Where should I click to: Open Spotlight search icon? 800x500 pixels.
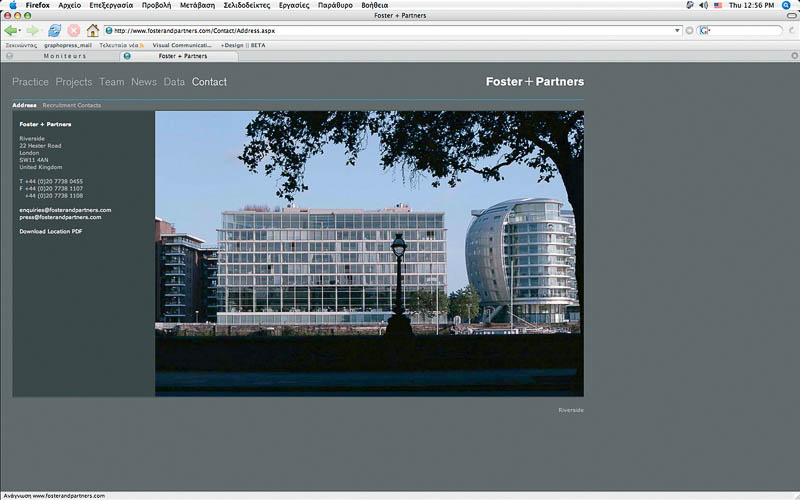click(786, 5)
